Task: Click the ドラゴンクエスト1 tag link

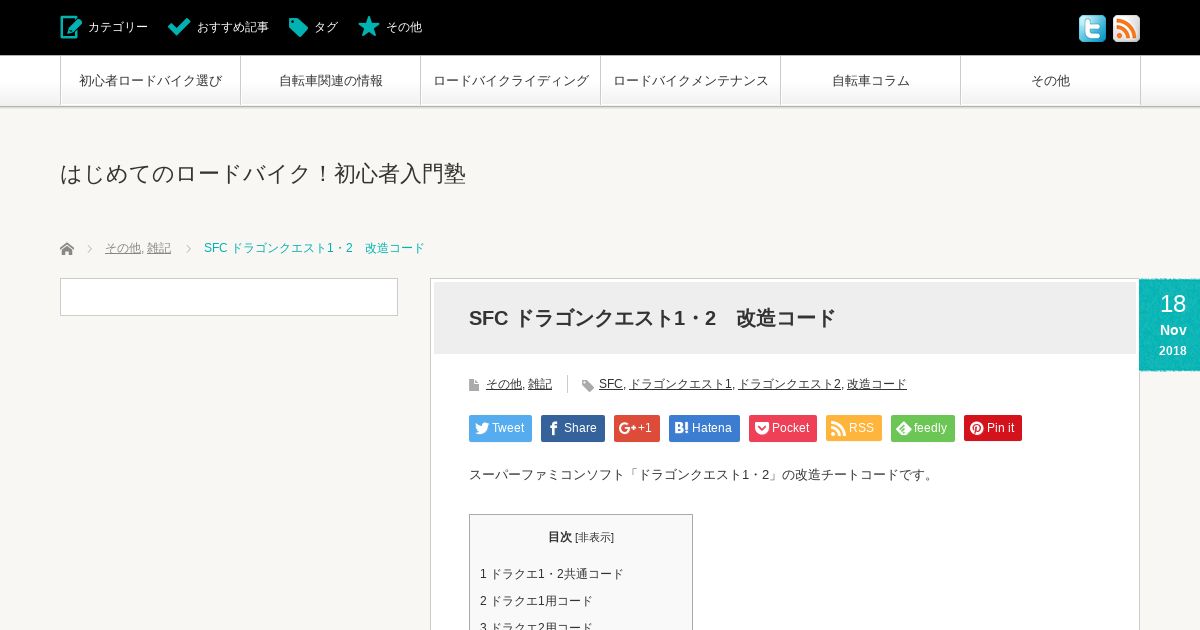Action: (x=680, y=384)
